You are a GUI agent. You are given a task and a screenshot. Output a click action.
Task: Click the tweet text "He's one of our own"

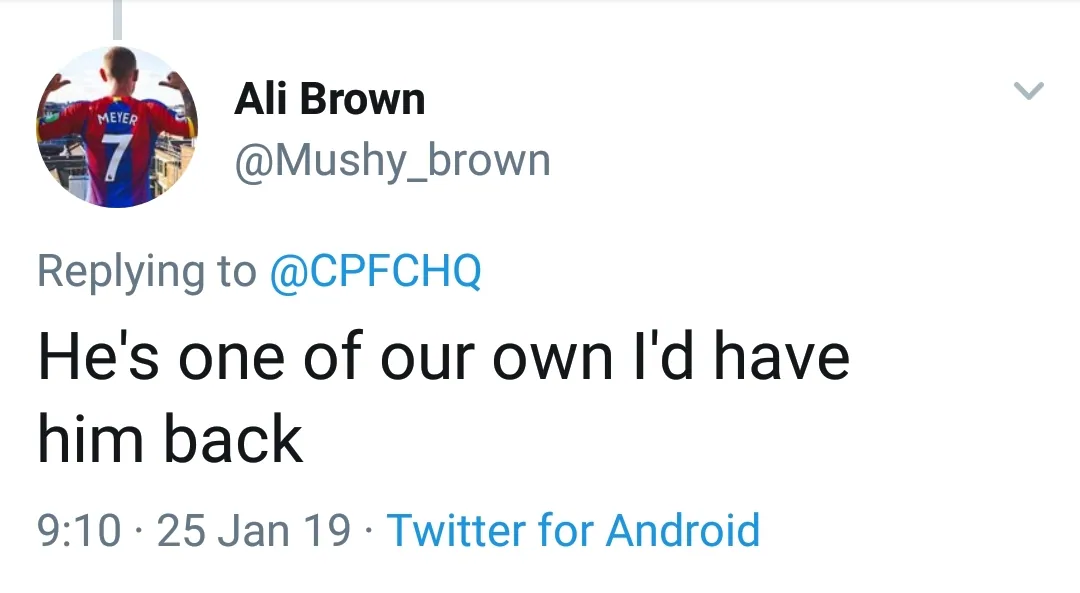point(322,357)
